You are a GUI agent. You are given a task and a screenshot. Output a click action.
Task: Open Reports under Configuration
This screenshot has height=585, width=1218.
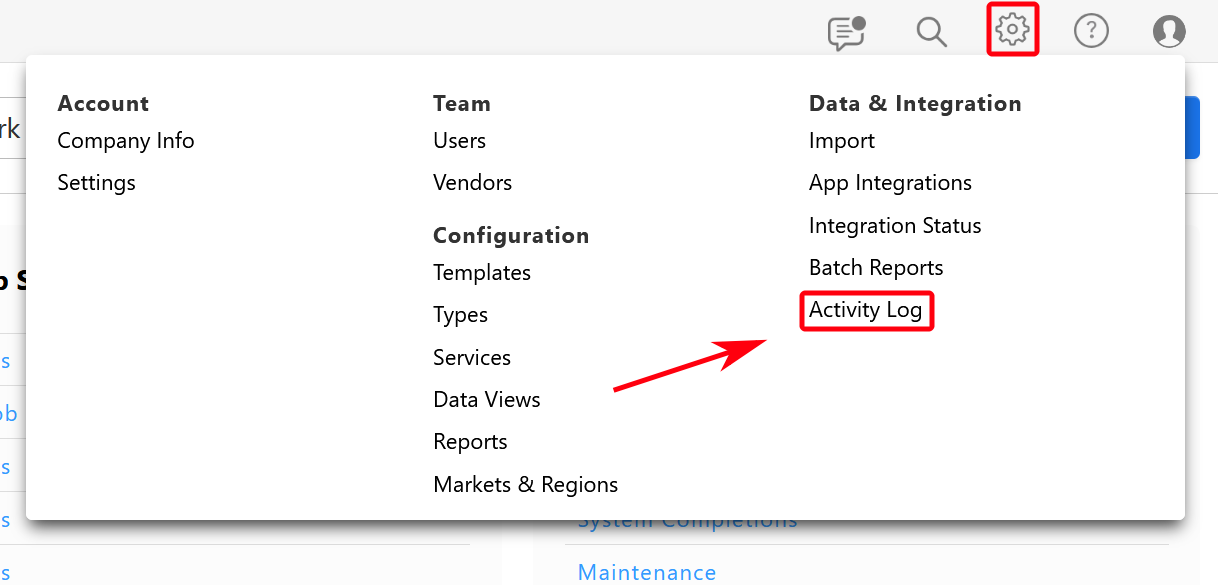click(470, 442)
